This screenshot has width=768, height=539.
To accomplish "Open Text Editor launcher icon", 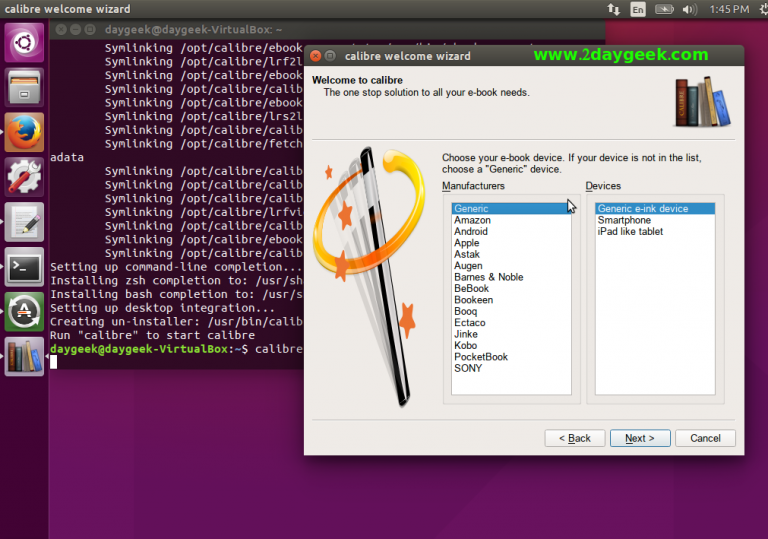I will point(24,222).
